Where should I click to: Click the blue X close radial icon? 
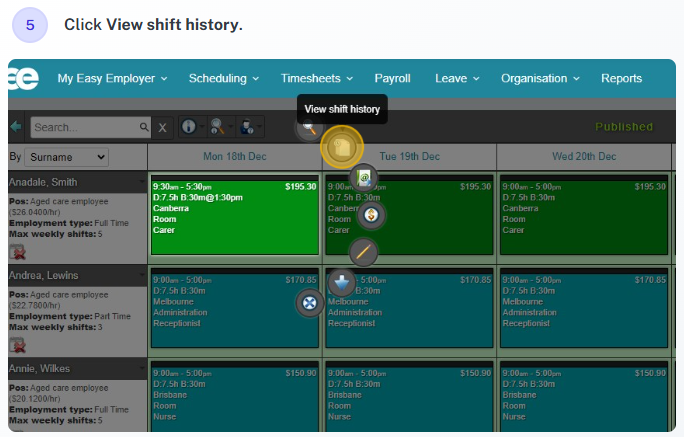click(309, 303)
